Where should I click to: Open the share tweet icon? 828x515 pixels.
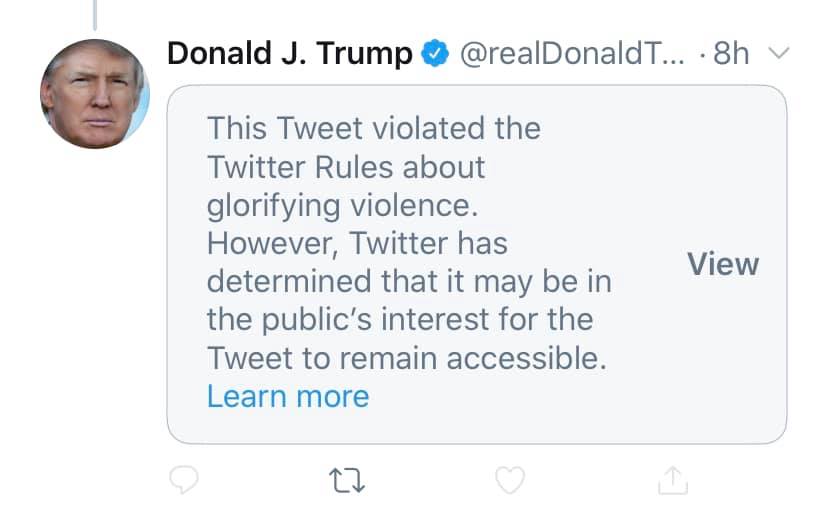[x=673, y=480]
